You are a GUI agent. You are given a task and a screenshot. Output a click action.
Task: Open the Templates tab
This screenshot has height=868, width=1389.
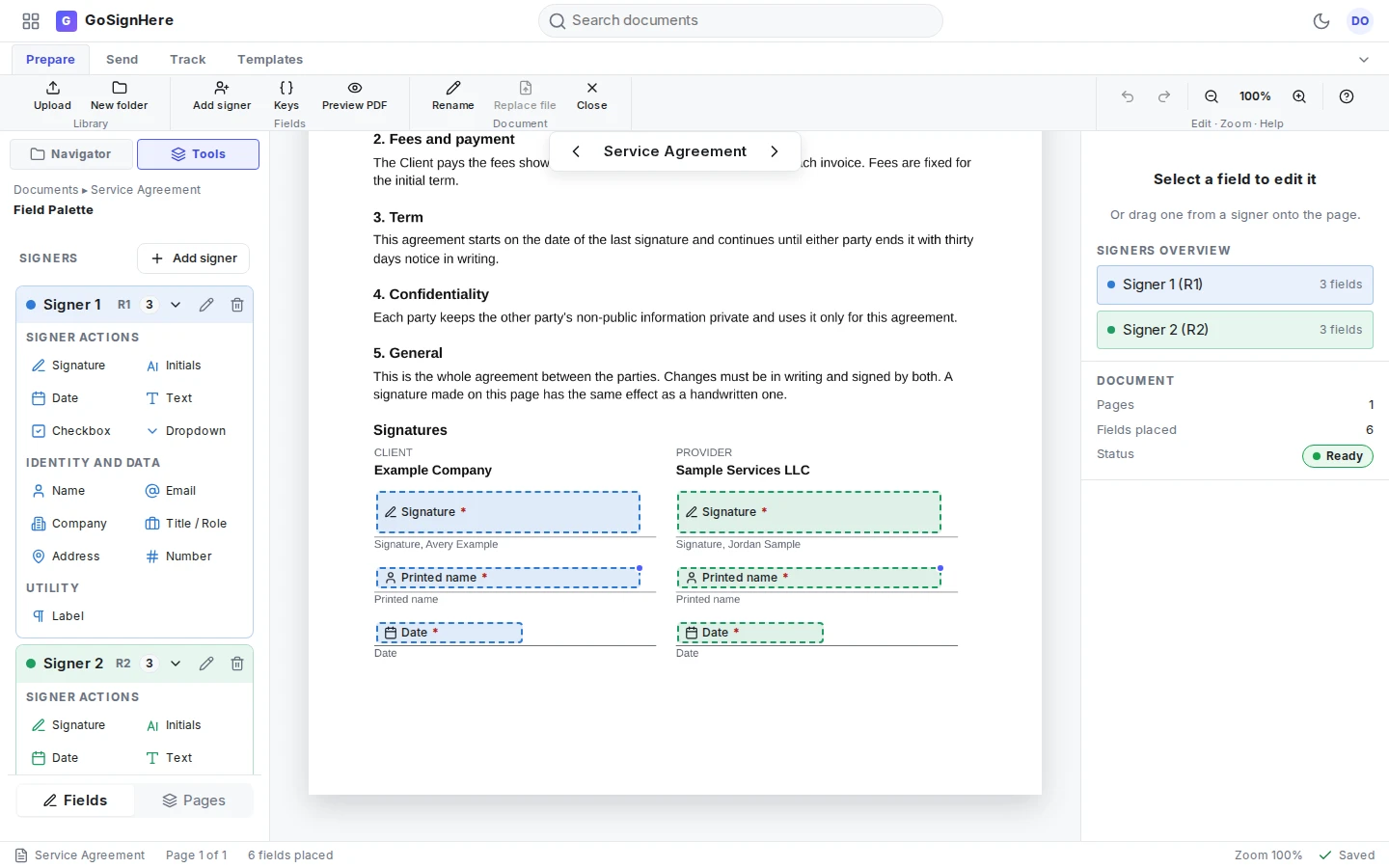(x=270, y=60)
